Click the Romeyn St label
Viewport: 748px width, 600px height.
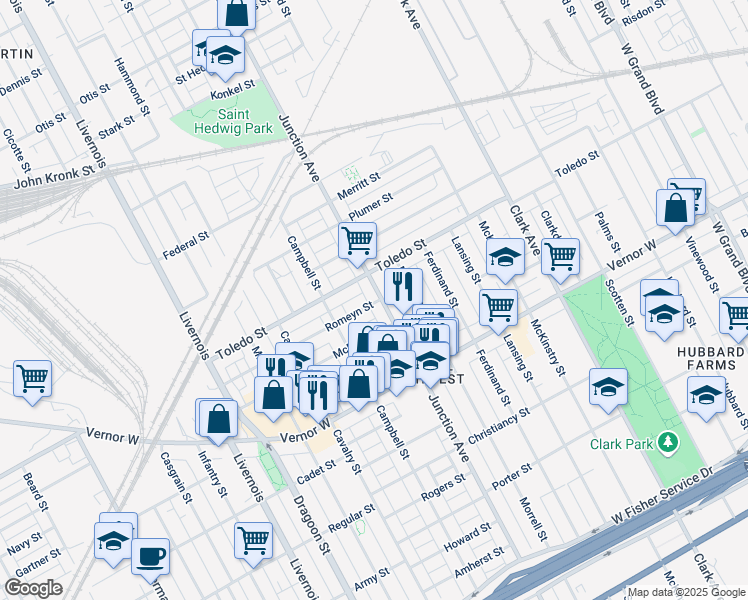[x=349, y=316]
